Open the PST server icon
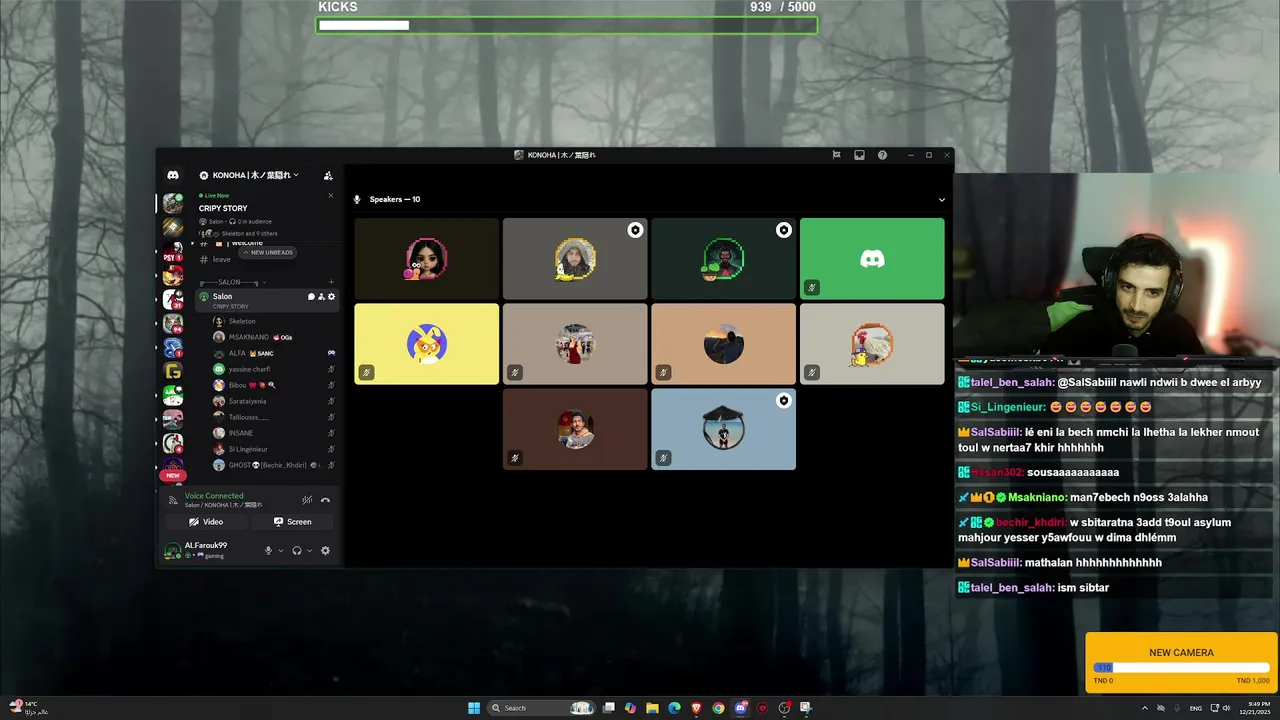The width and height of the screenshot is (1280, 720). (173, 250)
